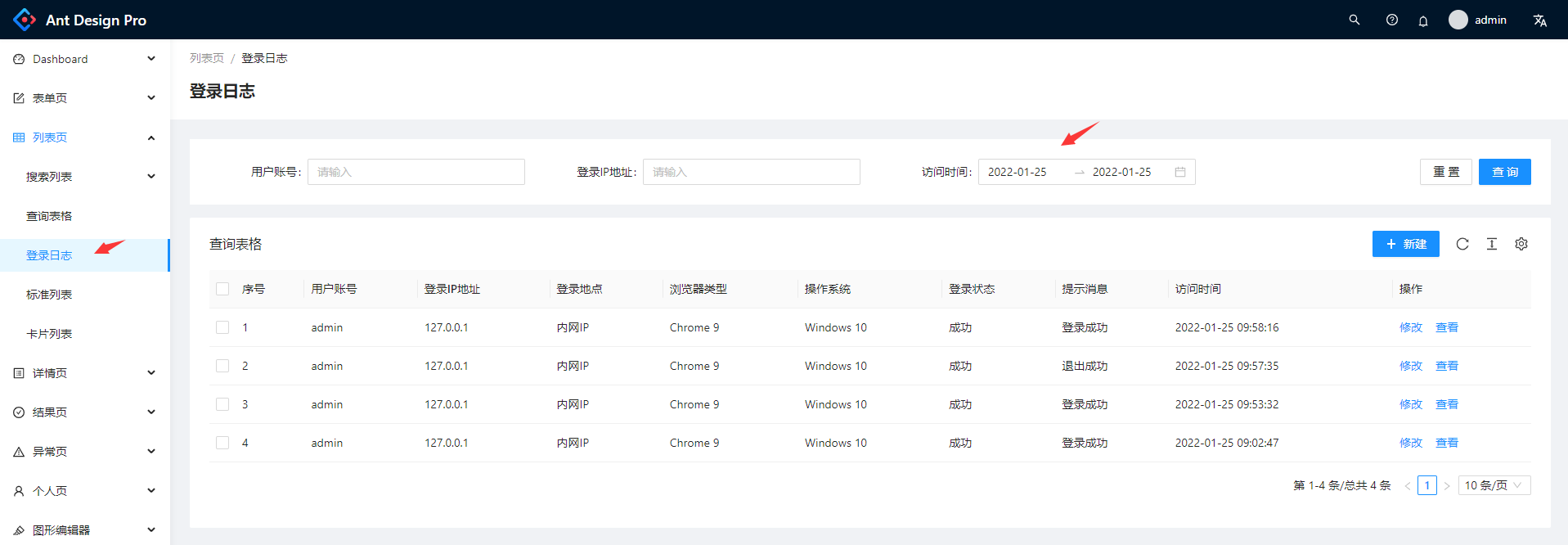Screen dimensions: 1568x545
Task: Check the checkbox for row 3
Action: pos(222,404)
